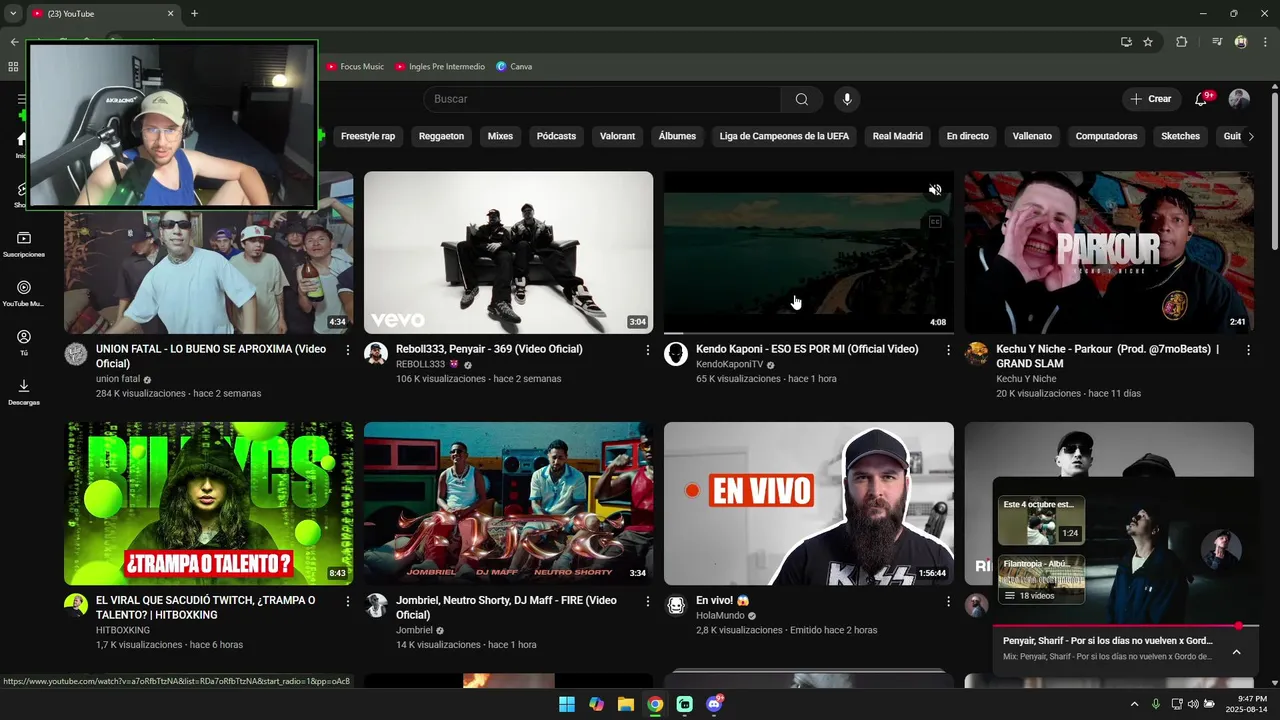The height and width of the screenshot is (720, 1280).
Task: Open Suscripciones in the left sidebar
Action: click(24, 244)
